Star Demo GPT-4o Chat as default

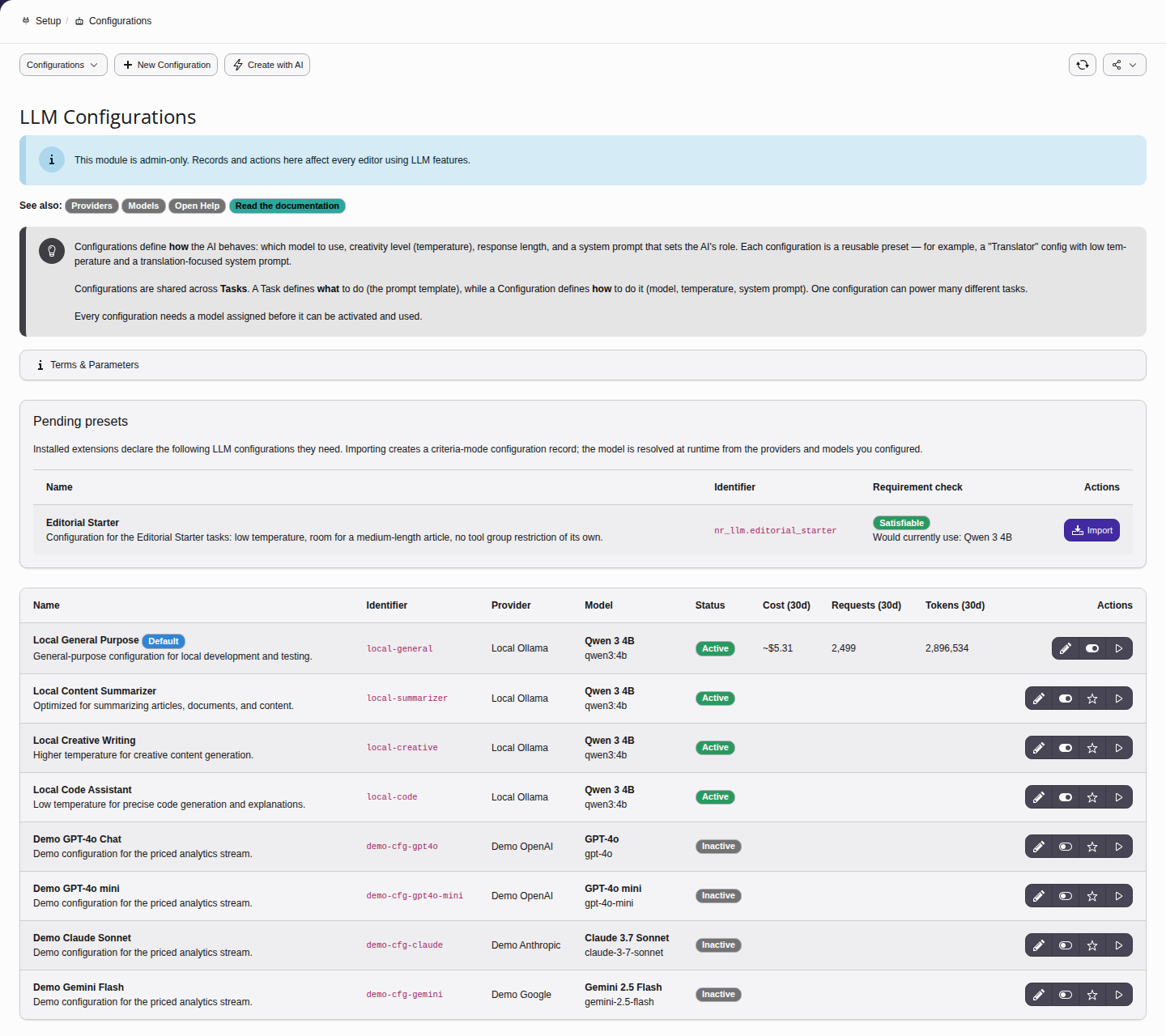click(1092, 847)
